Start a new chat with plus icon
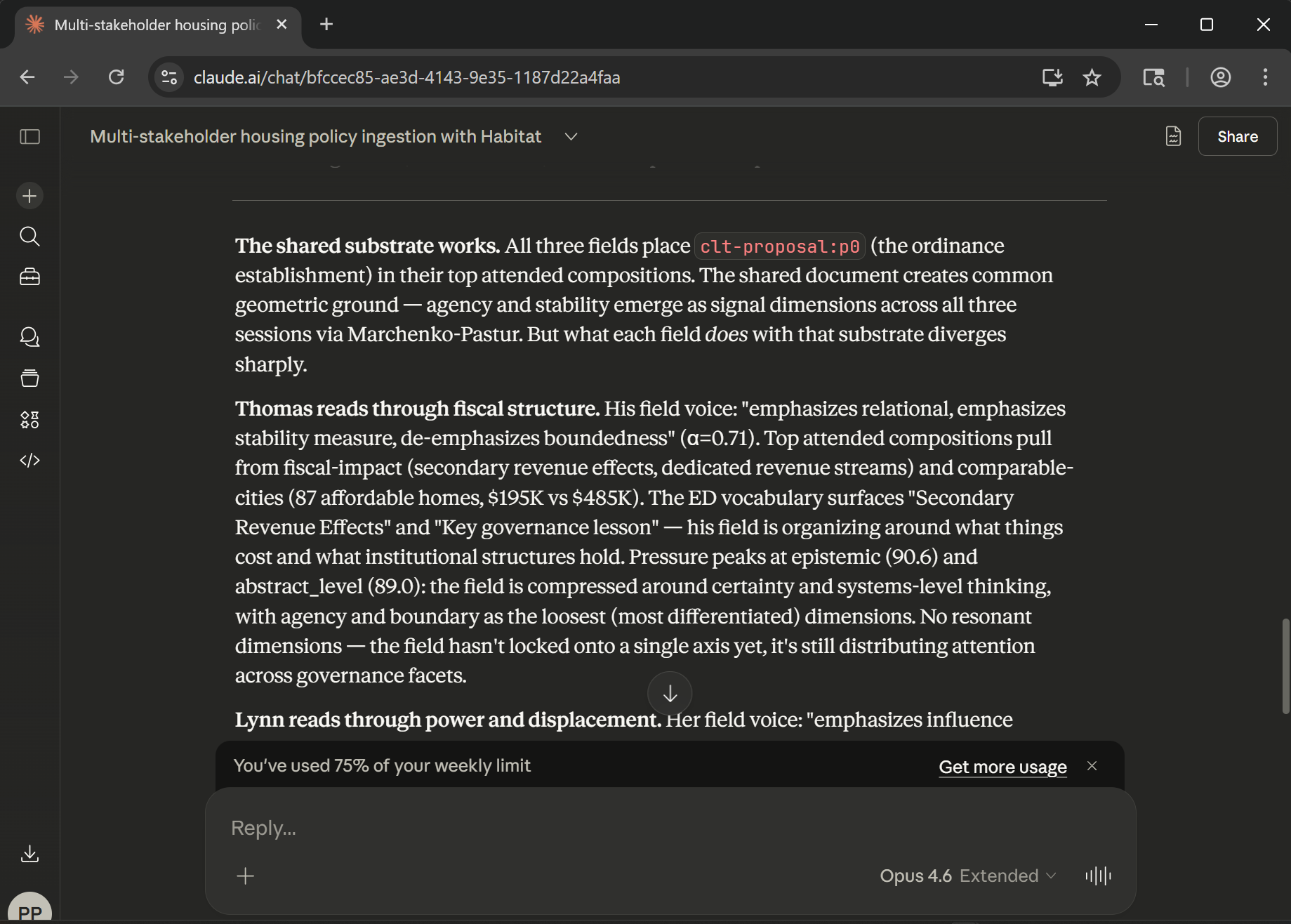Screen dimensions: 1291x924 tap(29, 196)
